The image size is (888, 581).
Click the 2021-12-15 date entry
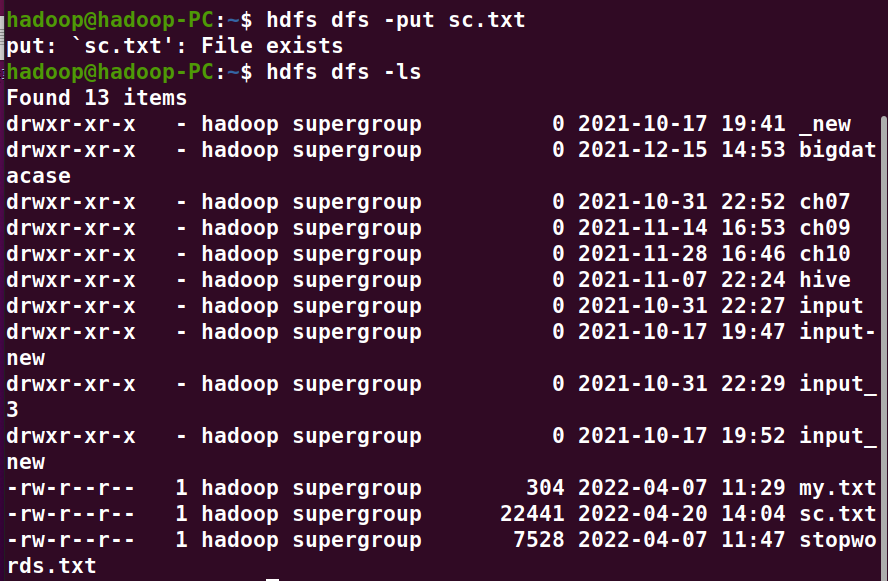click(642, 150)
